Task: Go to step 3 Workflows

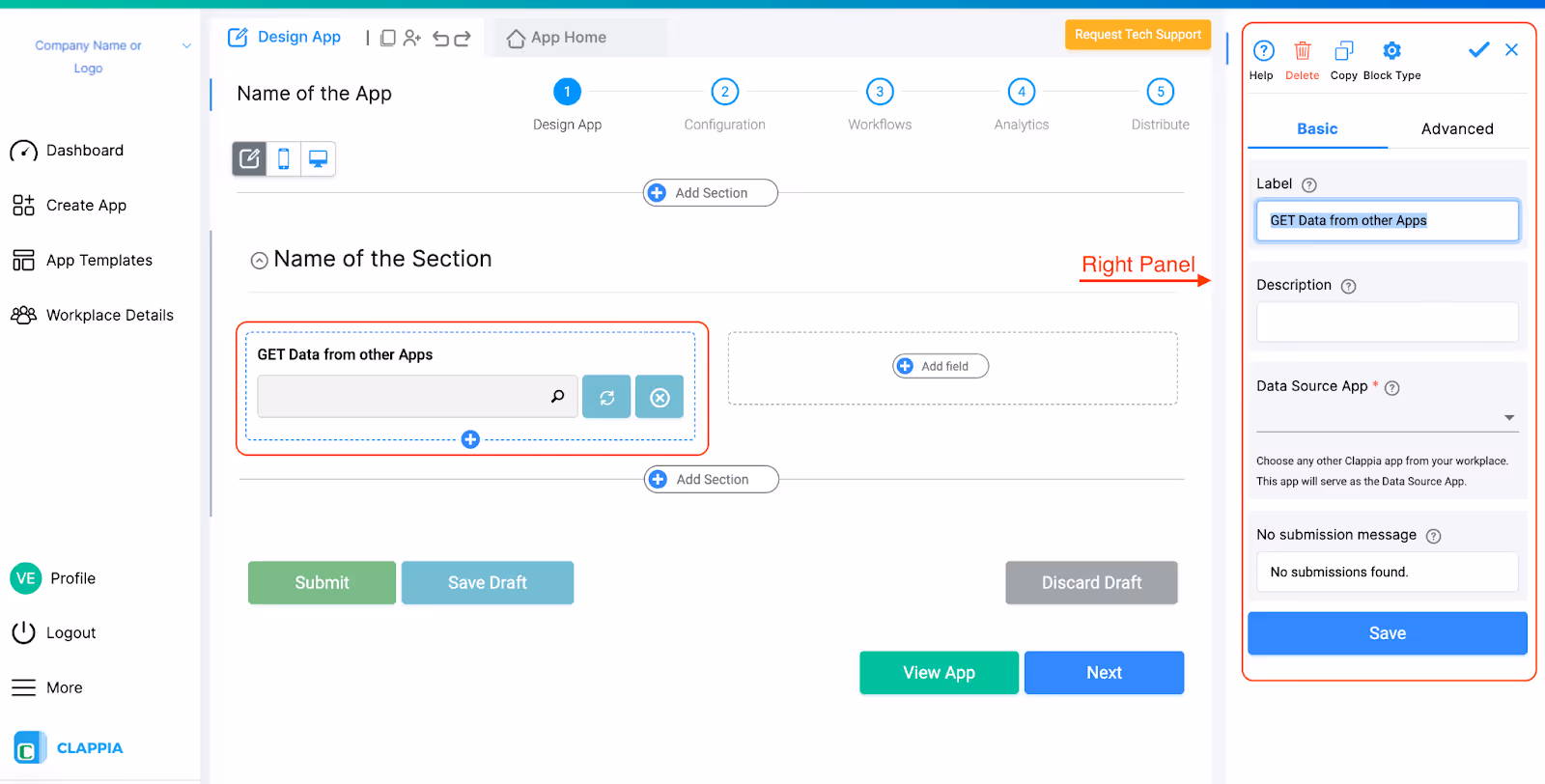Action: coord(880,92)
